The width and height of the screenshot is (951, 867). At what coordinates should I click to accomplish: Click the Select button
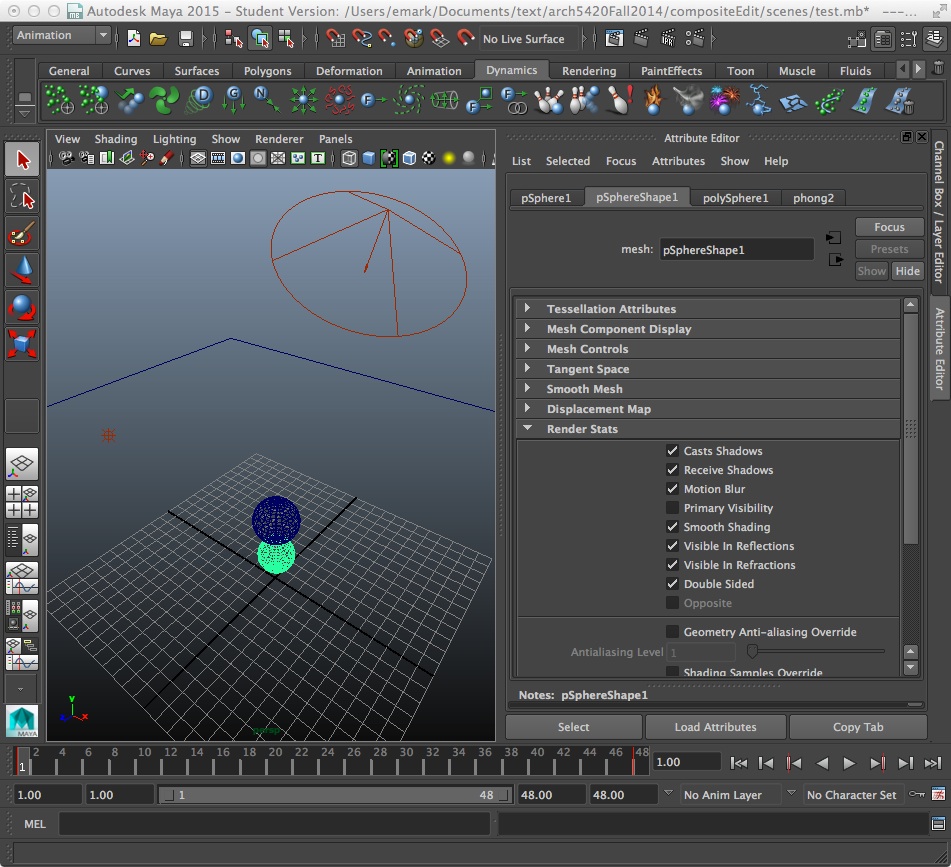[573, 726]
